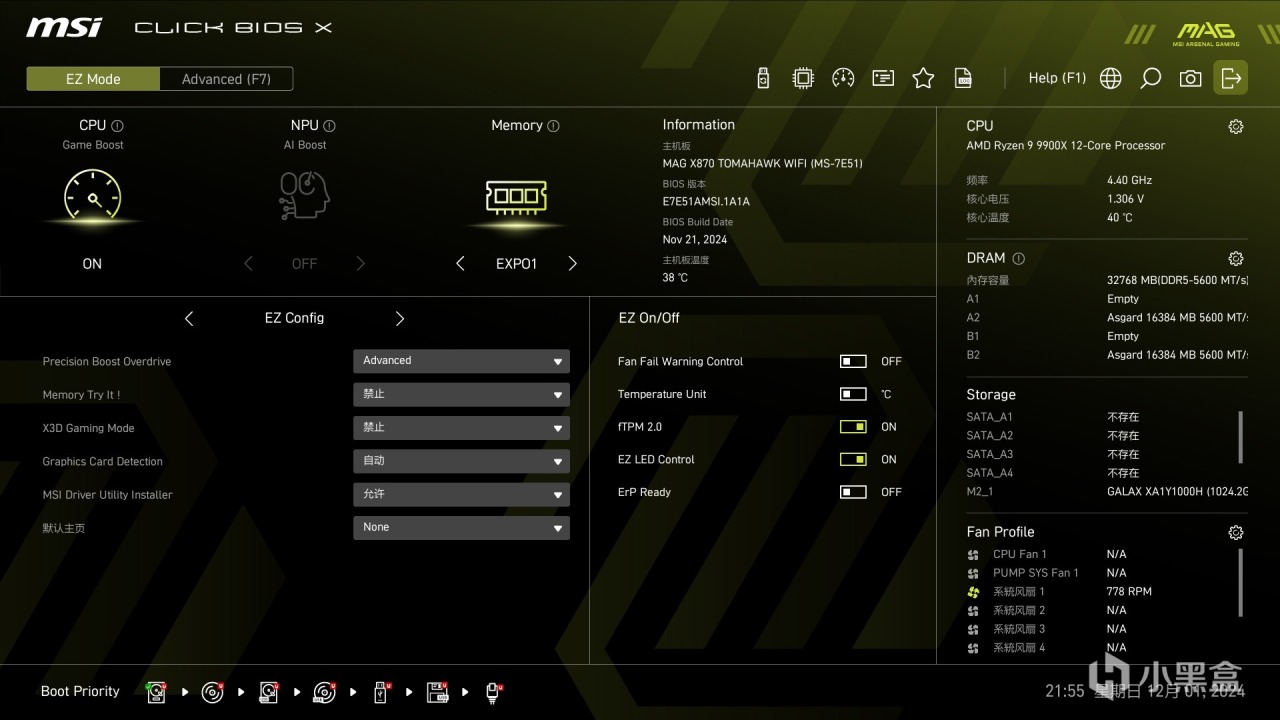1280x720 pixels.
Task: Click the Storage list scrollbar
Action: click(1241, 437)
